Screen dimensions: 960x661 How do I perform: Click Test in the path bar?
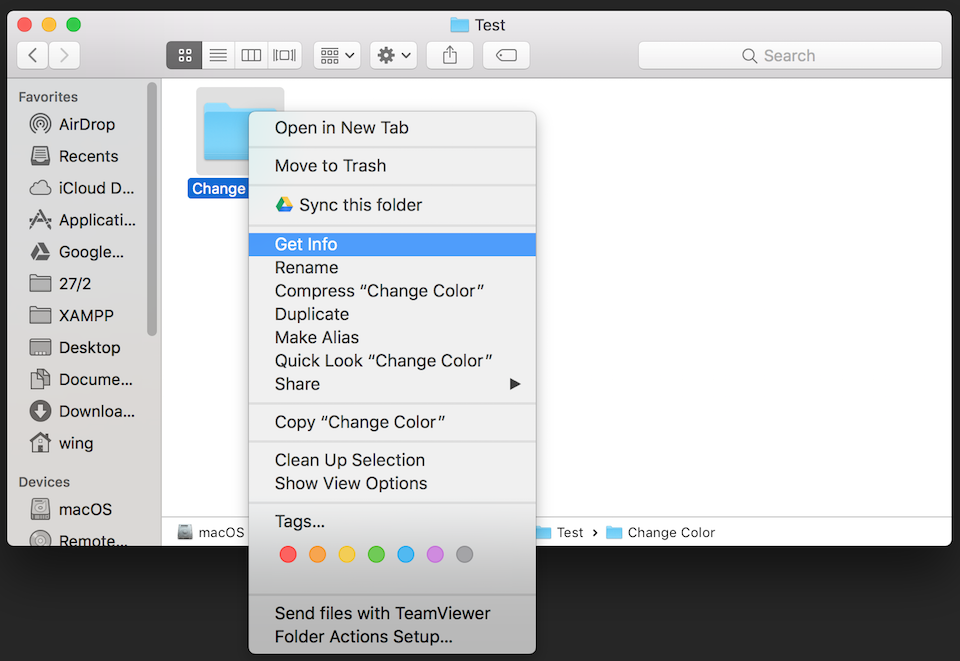(x=573, y=532)
